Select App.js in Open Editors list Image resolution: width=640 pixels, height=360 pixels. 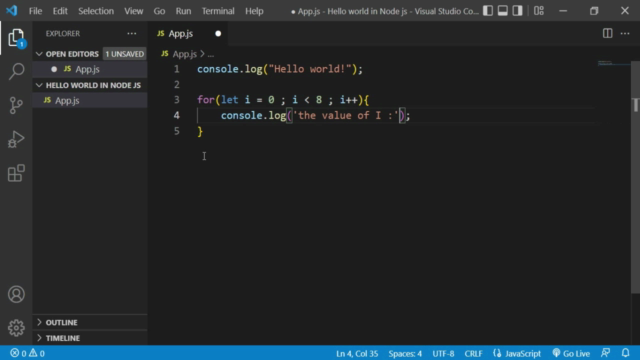[90, 69]
